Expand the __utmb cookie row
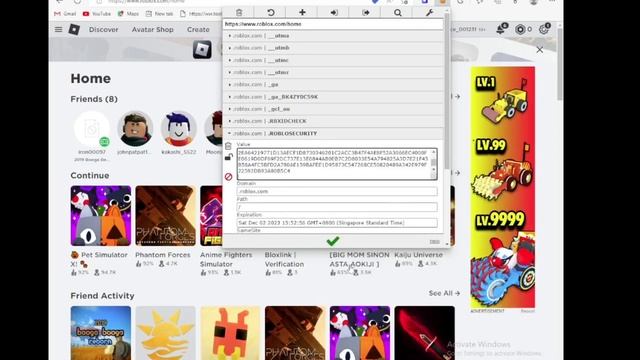The width and height of the screenshot is (640, 360). (x=333, y=48)
